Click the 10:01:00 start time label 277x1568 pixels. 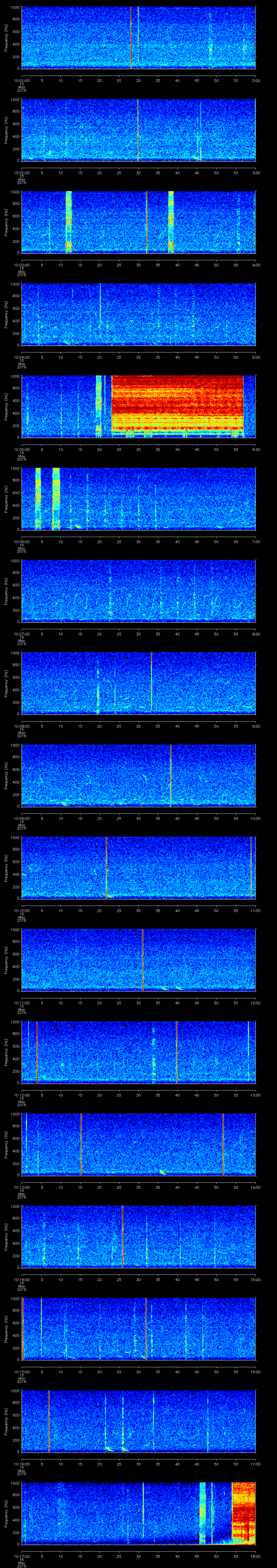[22, 80]
